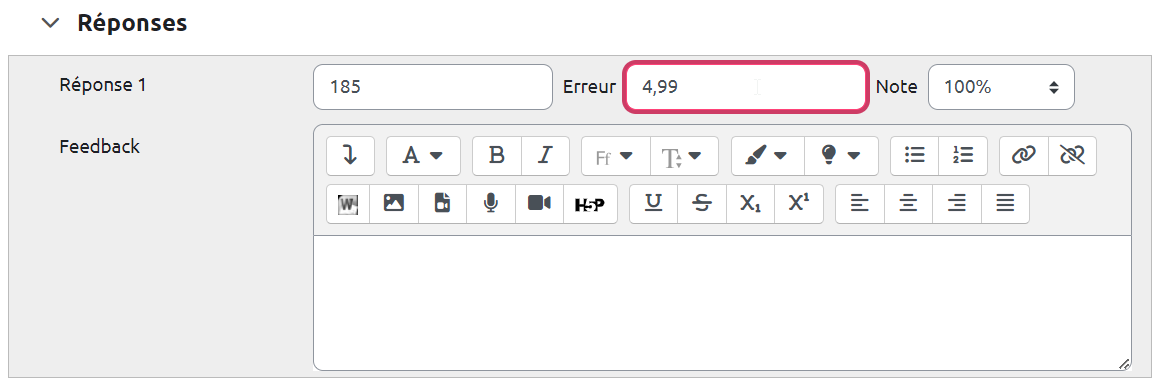Insert an unordered bullet list
Screen dimensions: 1164x387
tap(915, 156)
